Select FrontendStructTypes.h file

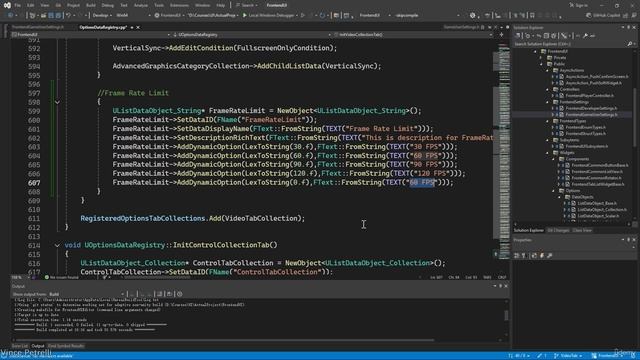(586, 133)
